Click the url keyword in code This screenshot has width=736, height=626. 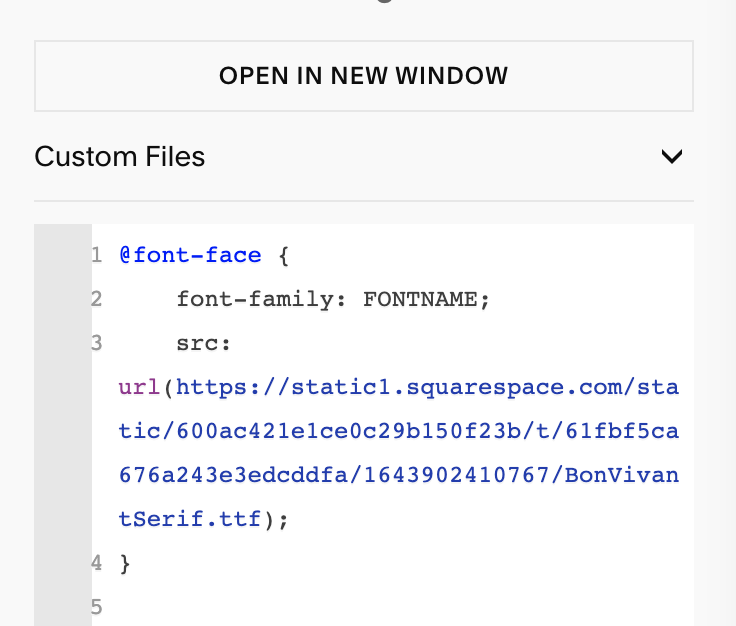[x=139, y=388]
